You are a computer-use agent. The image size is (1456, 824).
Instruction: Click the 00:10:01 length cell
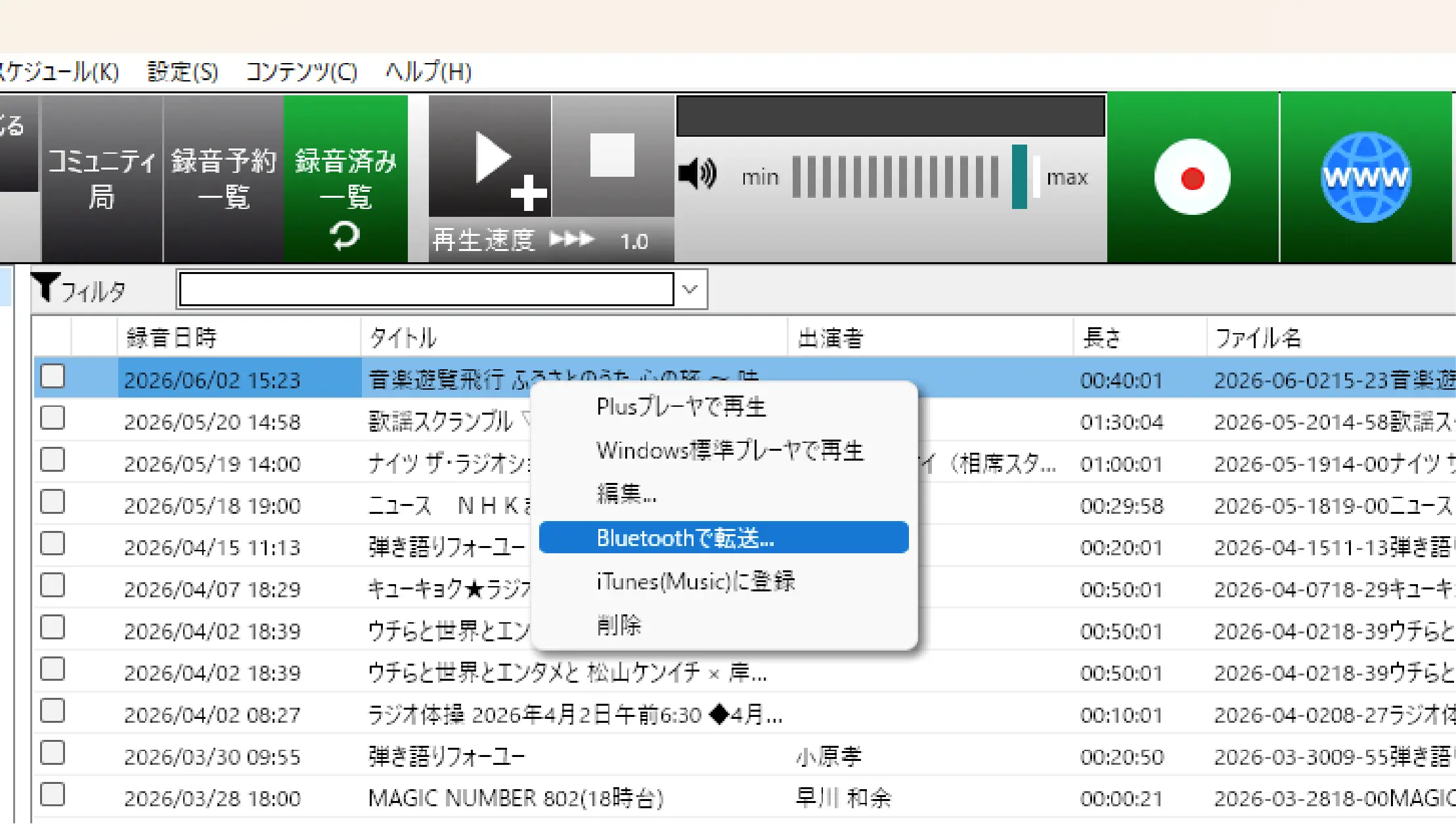(1122, 715)
